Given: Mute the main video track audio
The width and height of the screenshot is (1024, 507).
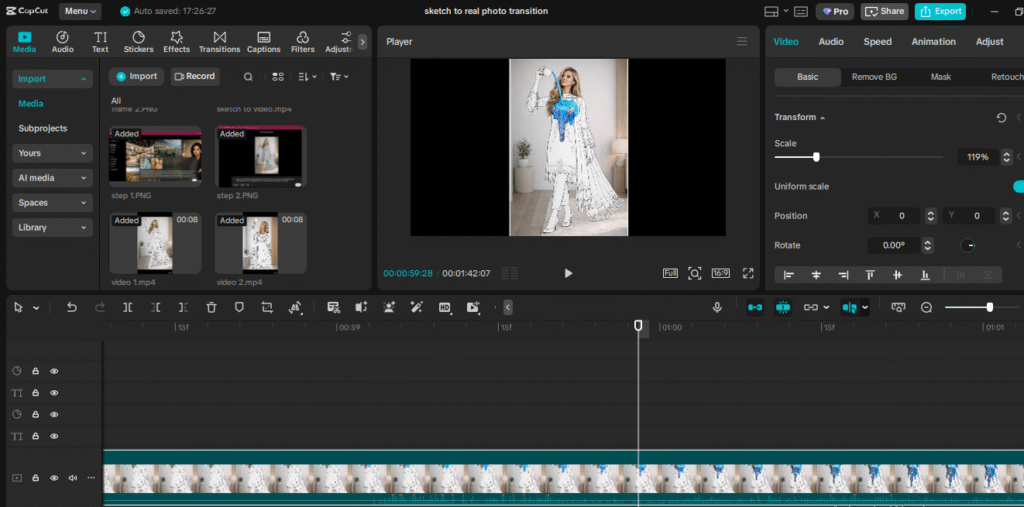Looking at the screenshot, I should click(x=72, y=478).
